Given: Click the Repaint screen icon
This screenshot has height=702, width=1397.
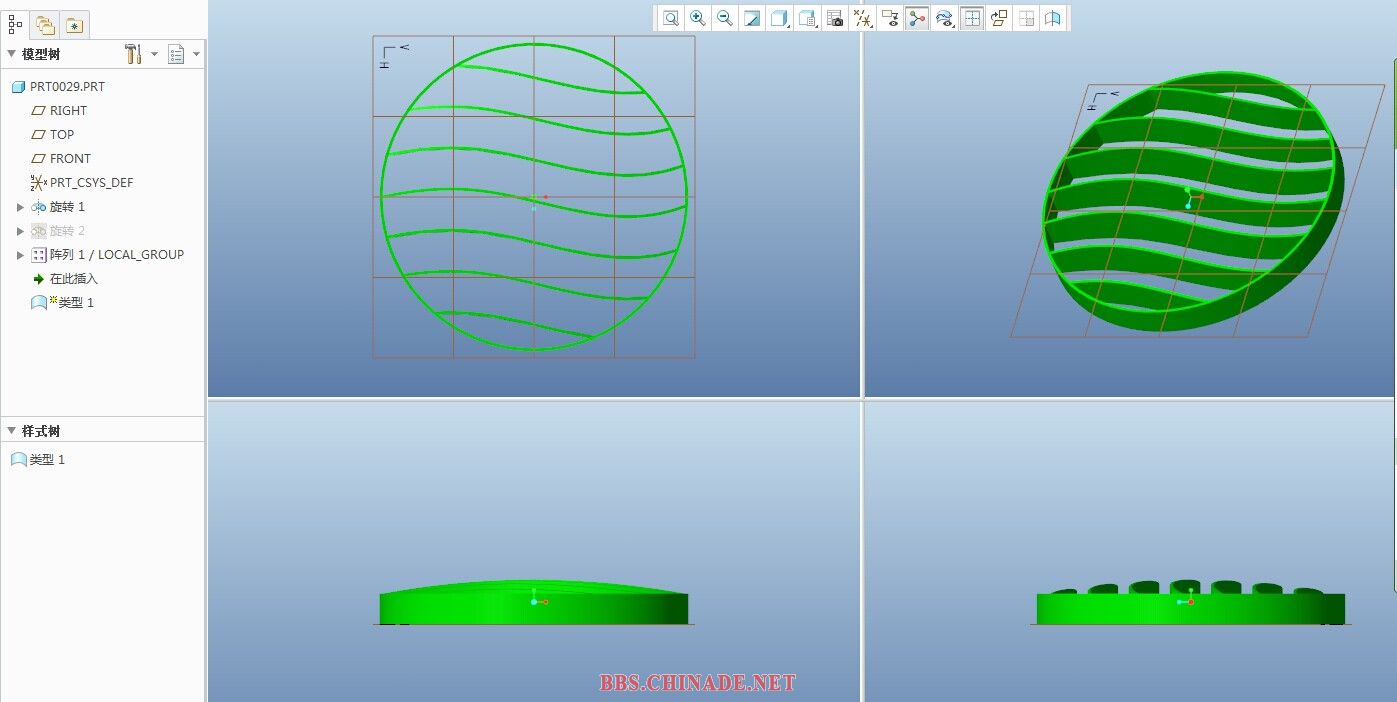Looking at the screenshot, I should 752,18.
